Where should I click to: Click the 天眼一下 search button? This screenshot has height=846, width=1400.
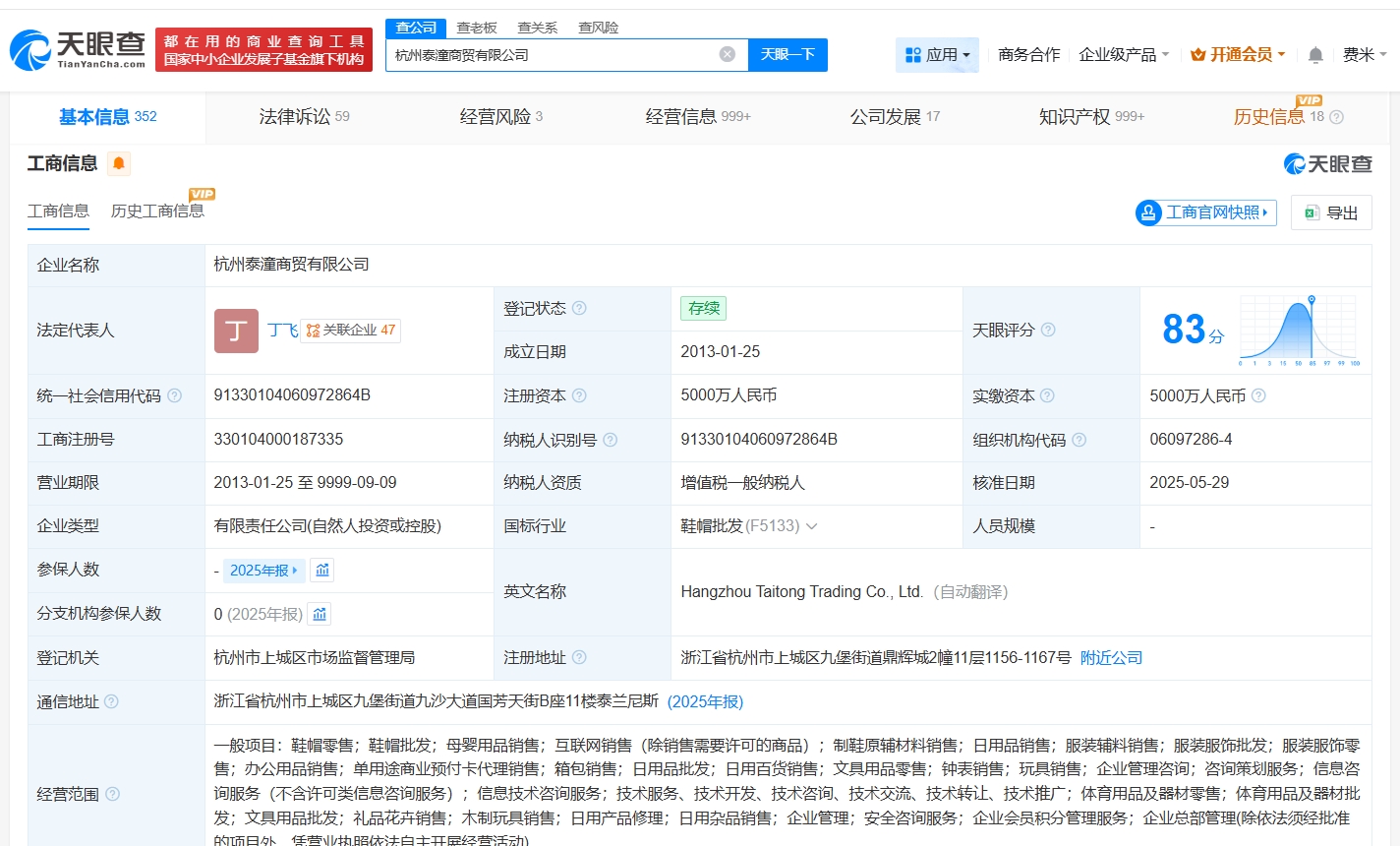coord(787,55)
